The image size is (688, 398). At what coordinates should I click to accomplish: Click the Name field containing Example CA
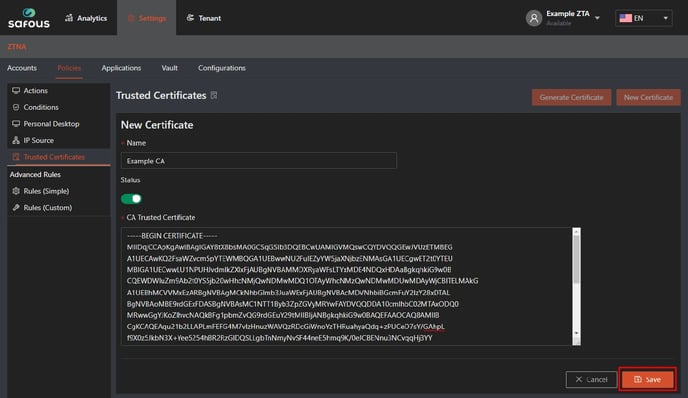(x=258, y=161)
